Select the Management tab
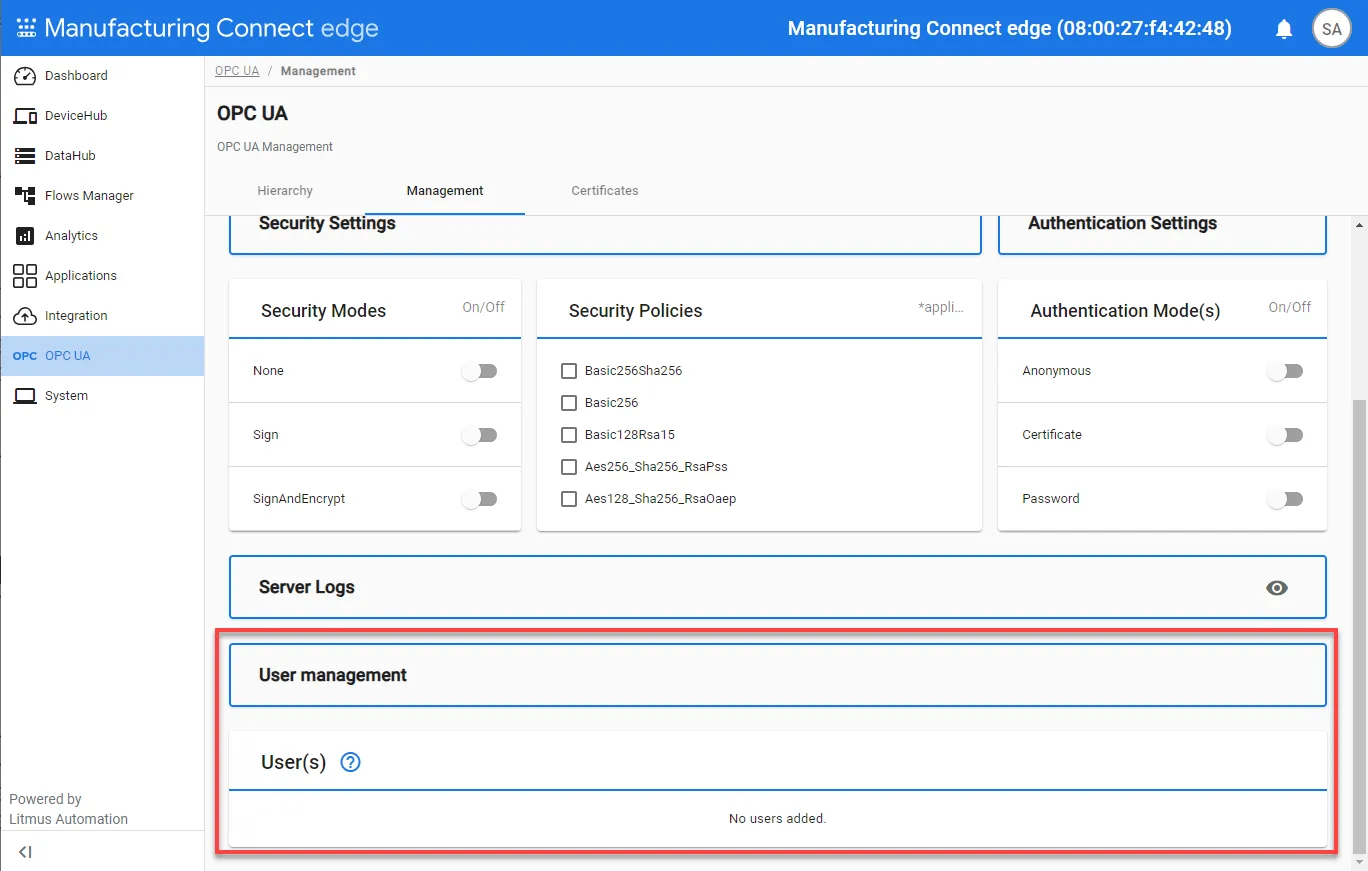The image size is (1368, 871). pyautogui.click(x=445, y=191)
